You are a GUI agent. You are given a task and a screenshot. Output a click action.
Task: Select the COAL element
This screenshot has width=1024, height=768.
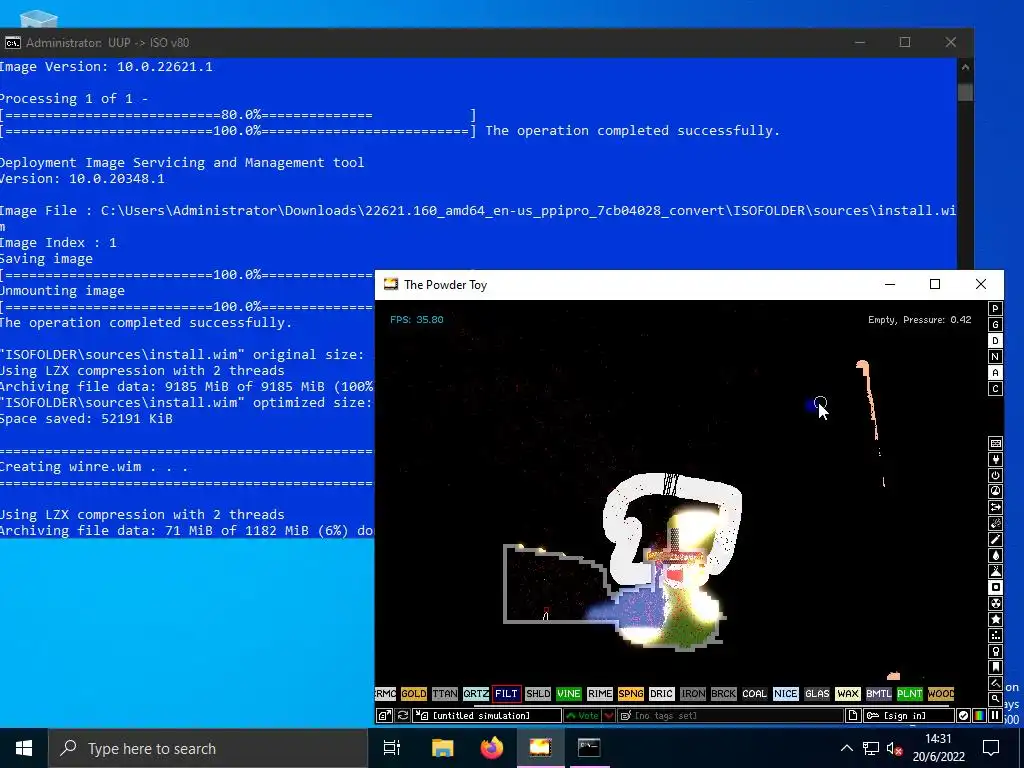(x=754, y=694)
